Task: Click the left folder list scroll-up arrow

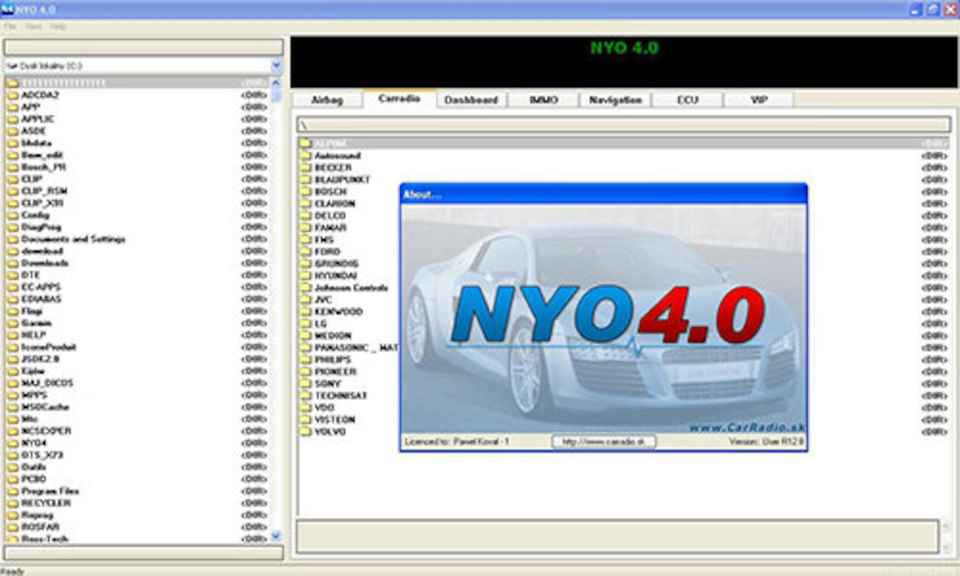Action: point(276,83)
